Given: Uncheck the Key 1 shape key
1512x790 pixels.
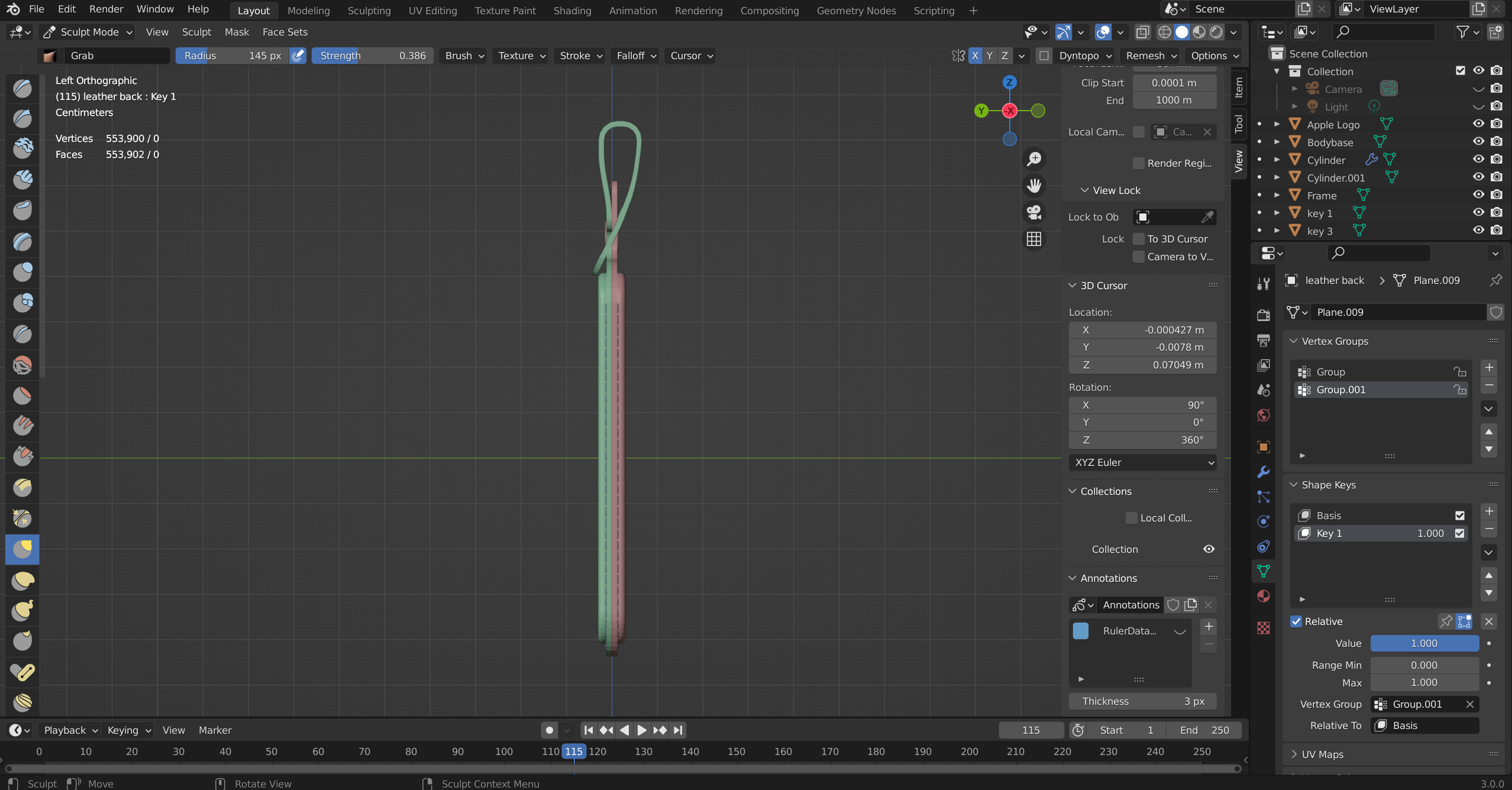Looking at the screenshot, I should tap(1461, 533).
